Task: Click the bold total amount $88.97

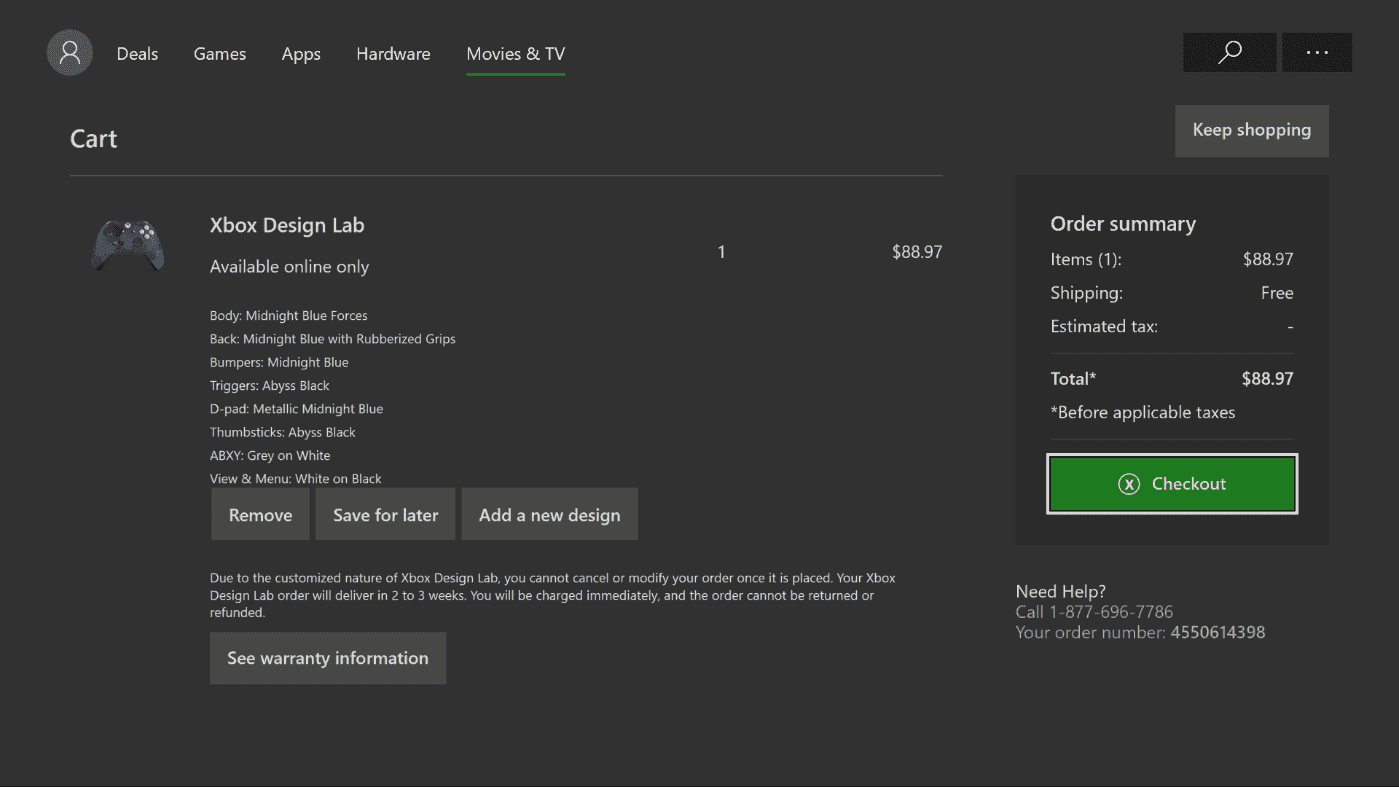Action: click(x=1268, y=379)
